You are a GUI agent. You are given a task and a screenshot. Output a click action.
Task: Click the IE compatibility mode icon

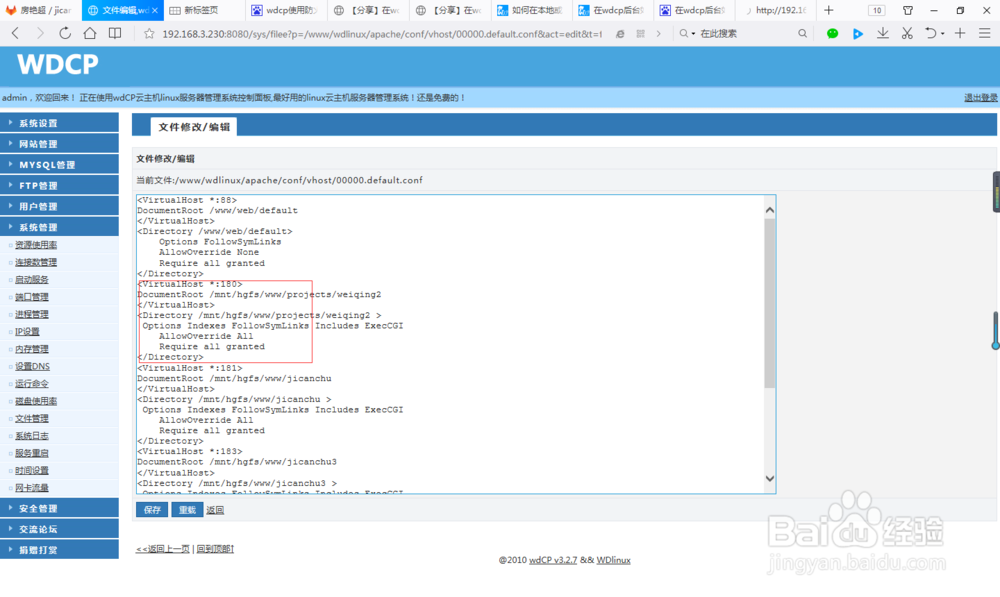pyautogui.click(x=620, y=34)
